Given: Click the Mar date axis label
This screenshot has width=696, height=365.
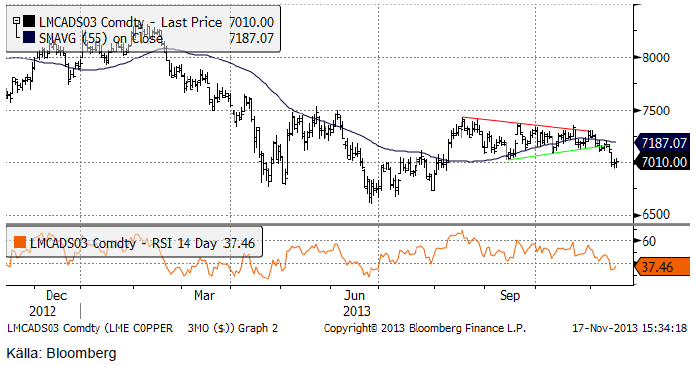Looking at the screenshot, I should tap(204, 295).
